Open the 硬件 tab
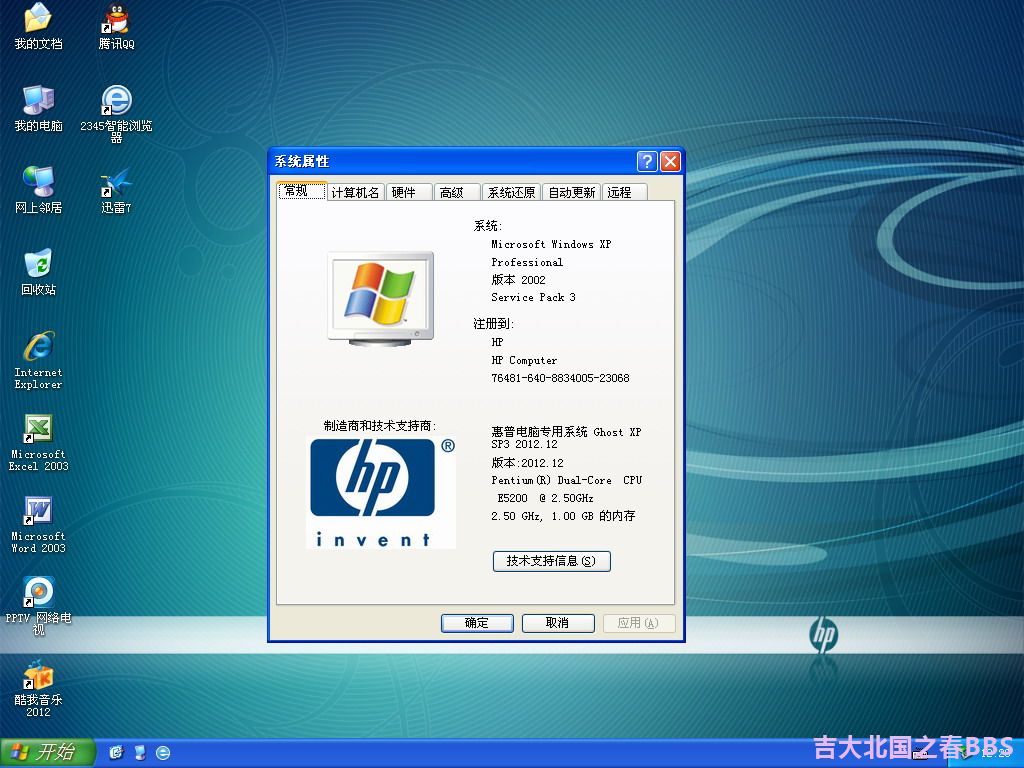 408,192
